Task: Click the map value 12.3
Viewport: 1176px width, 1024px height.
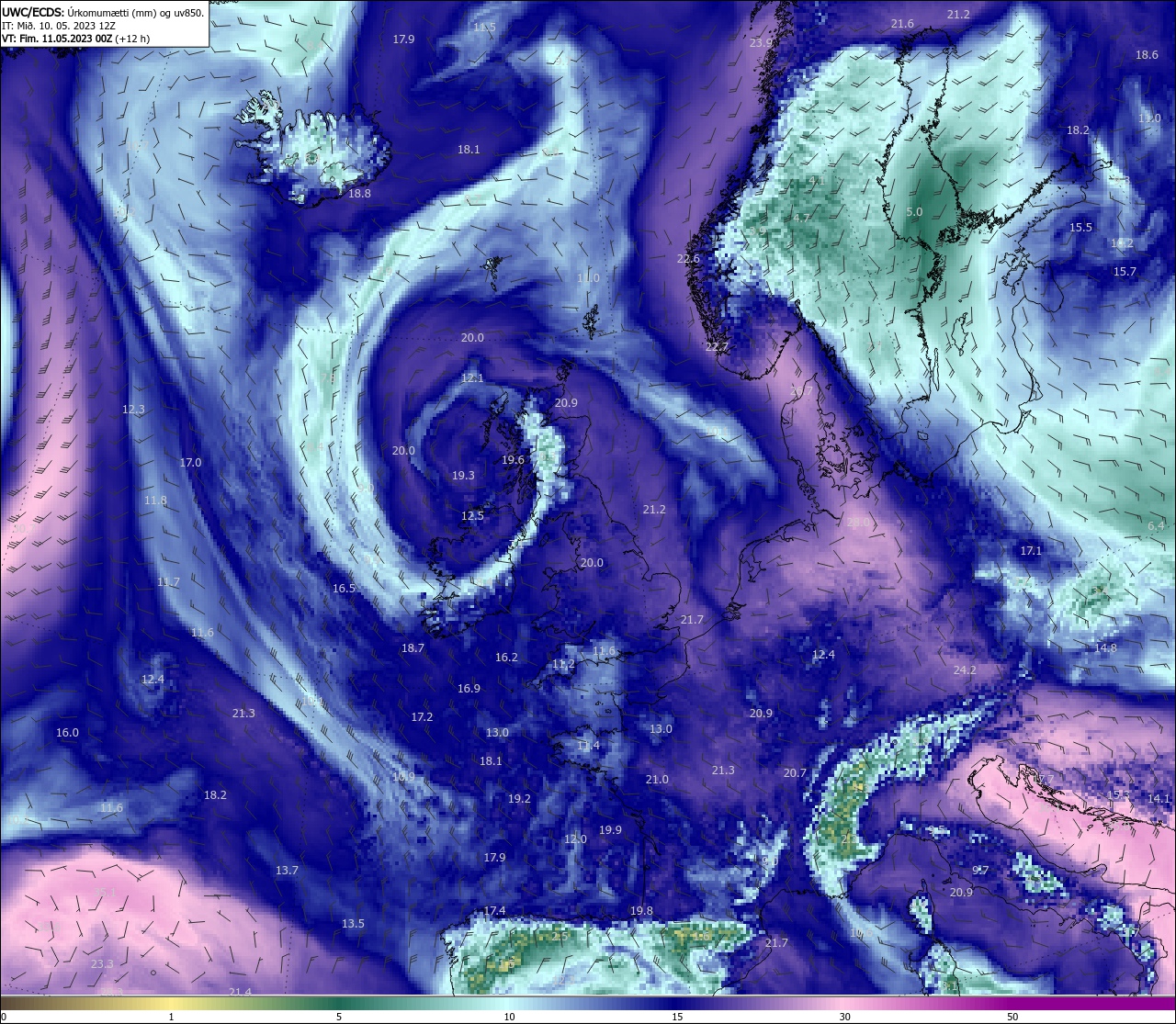Action: 133,409
